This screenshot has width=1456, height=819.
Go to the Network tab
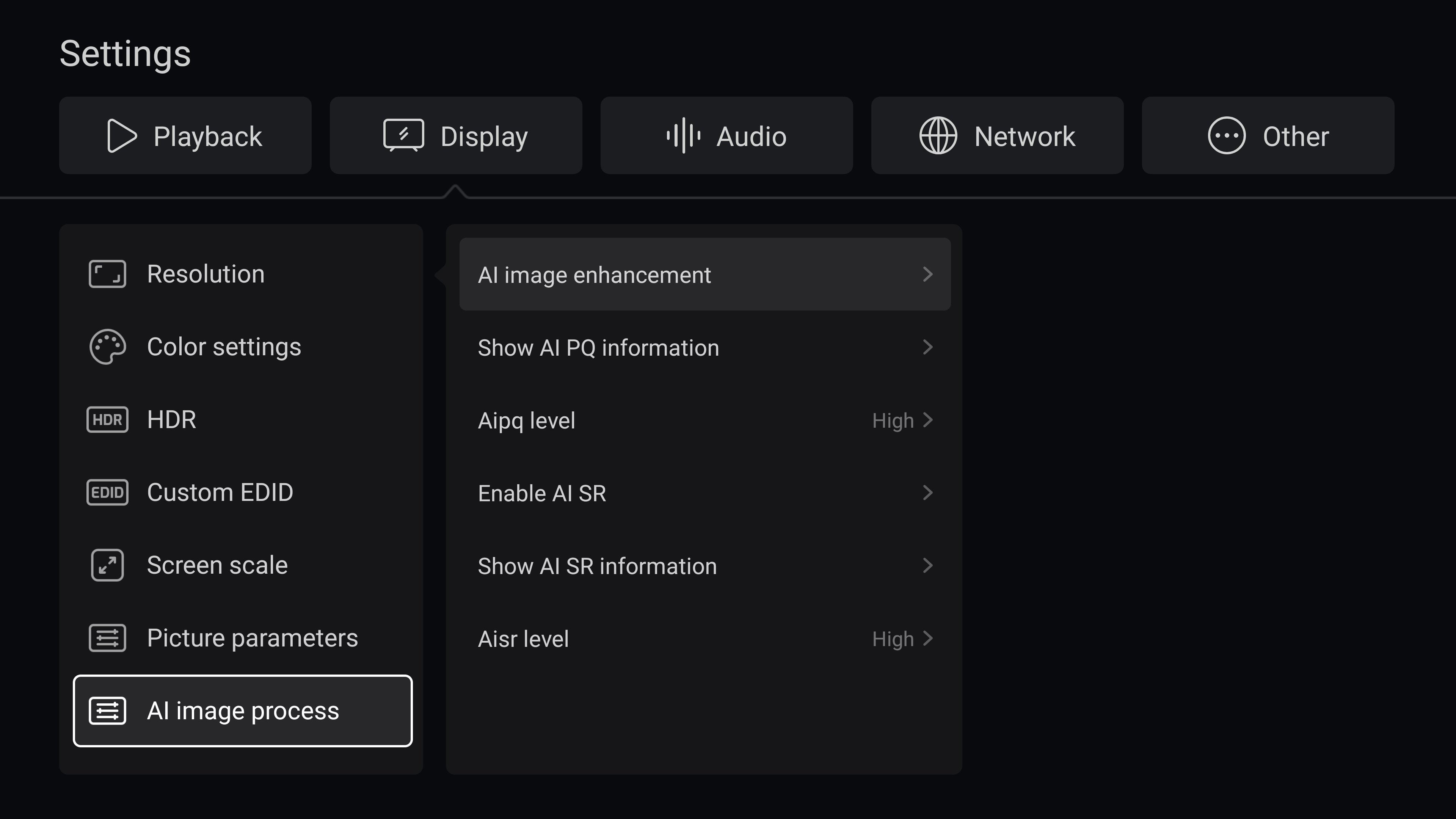[998, 136]
